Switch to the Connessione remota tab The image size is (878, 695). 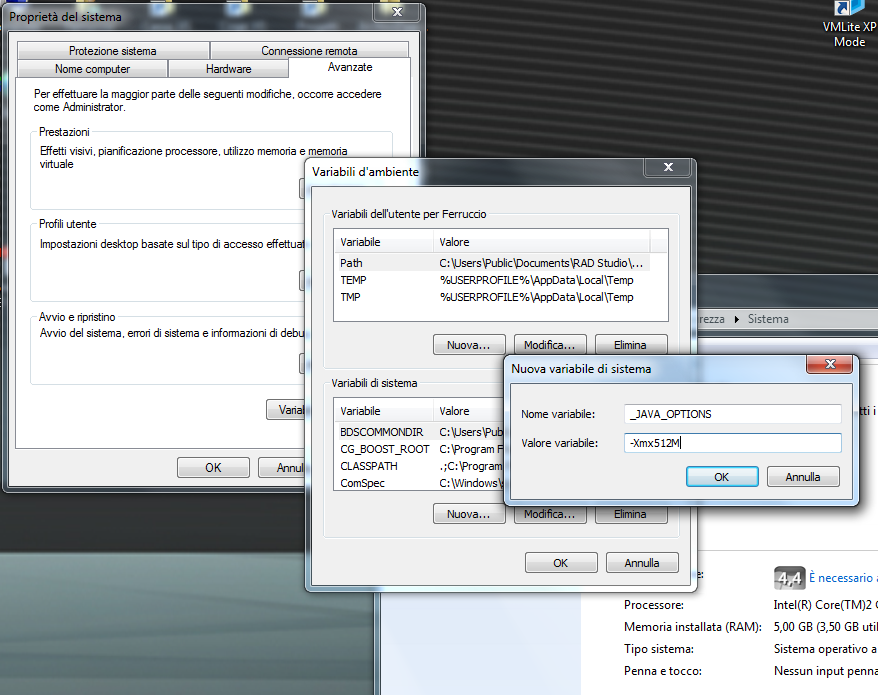(x=309, y=50)
